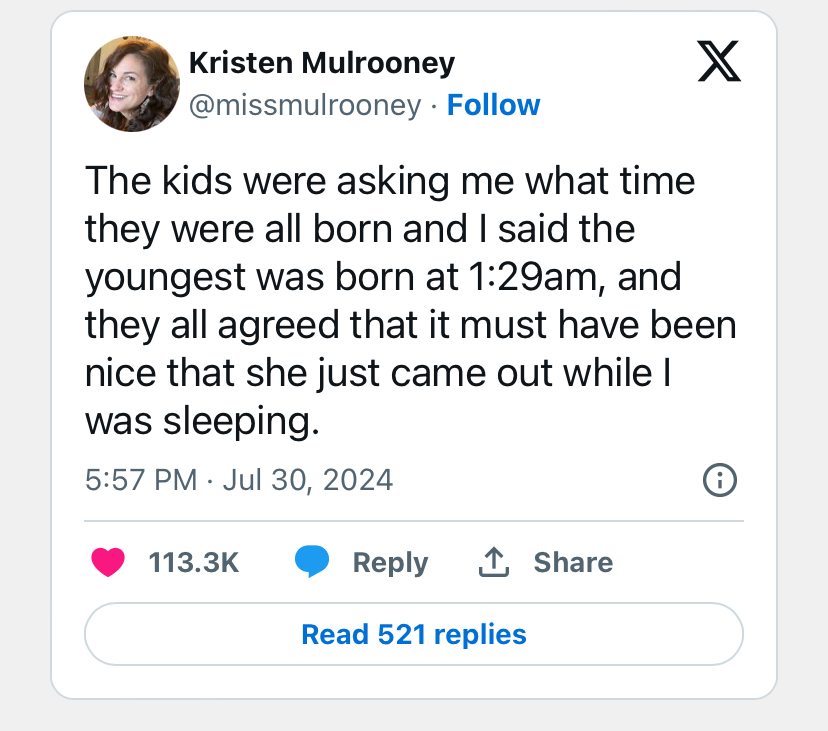Click the 5:57 PM time
Image resolution: width=828 pixels, height=731 pixels.
(x=141, y=480)
